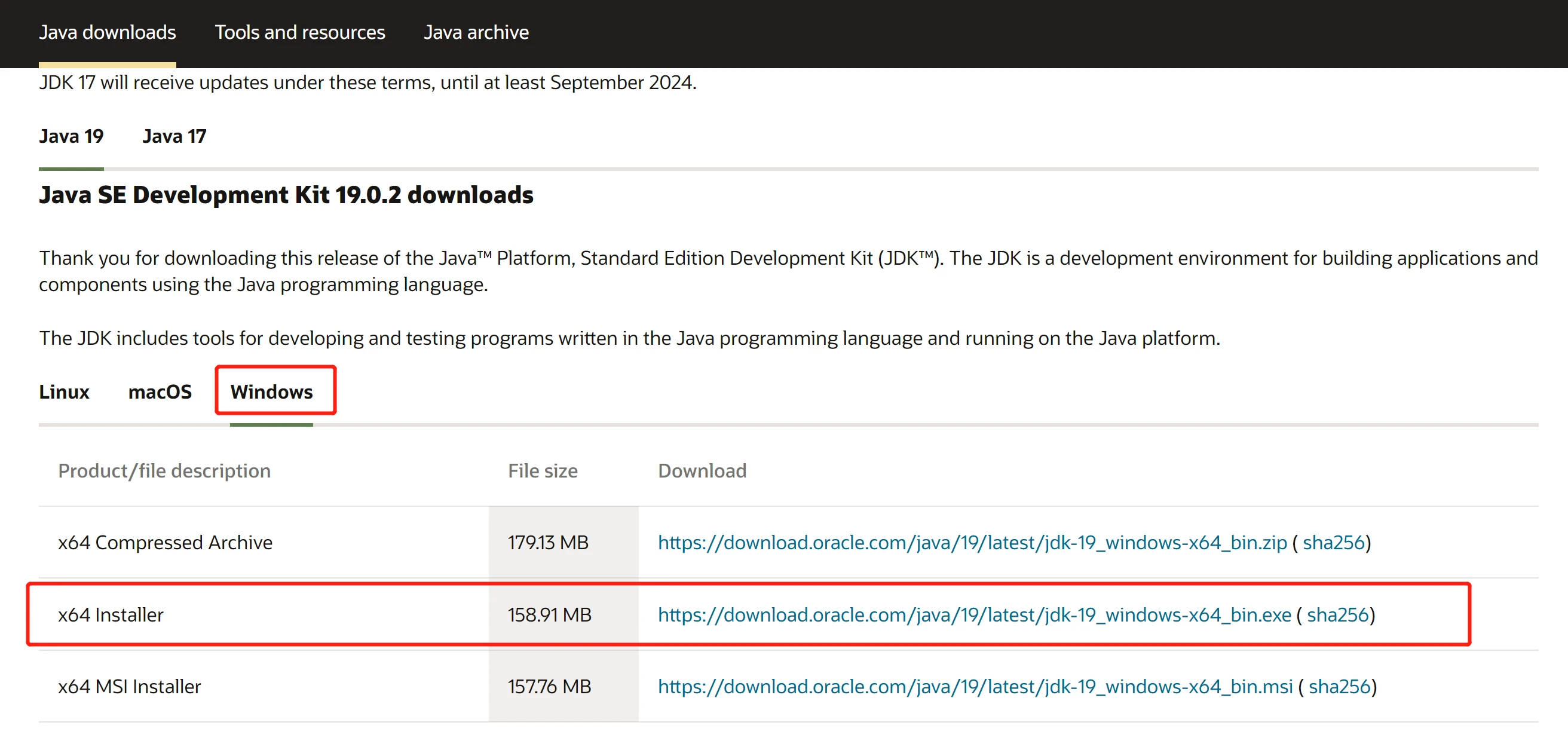Click the 'JDK 17 will receive updates' sentence
1568x756 pixels.
point(367,83)
